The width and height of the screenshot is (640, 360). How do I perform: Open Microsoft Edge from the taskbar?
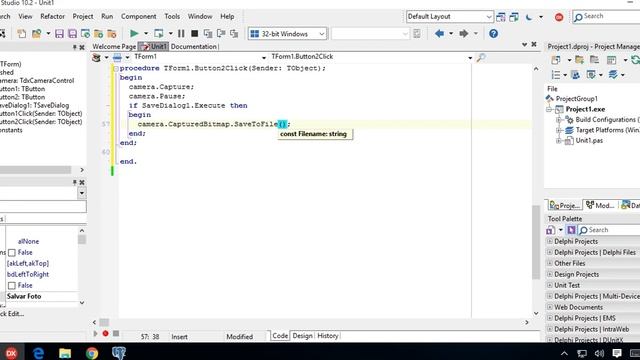[x=38, y=353]
